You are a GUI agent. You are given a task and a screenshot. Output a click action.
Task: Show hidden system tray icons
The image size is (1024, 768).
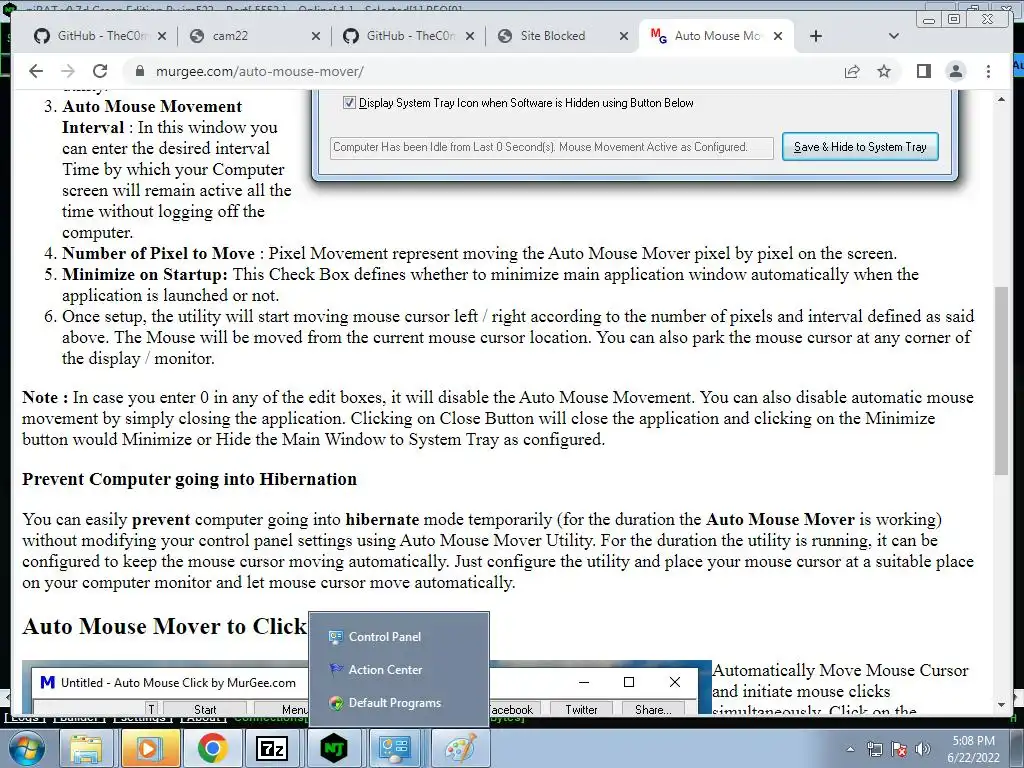point(850,750)
